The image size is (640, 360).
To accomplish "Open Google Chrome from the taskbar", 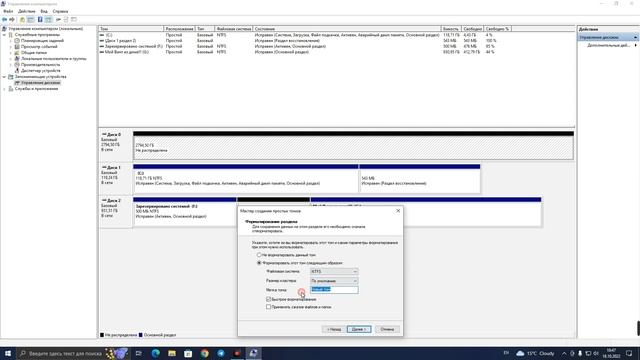I will 204,353.
